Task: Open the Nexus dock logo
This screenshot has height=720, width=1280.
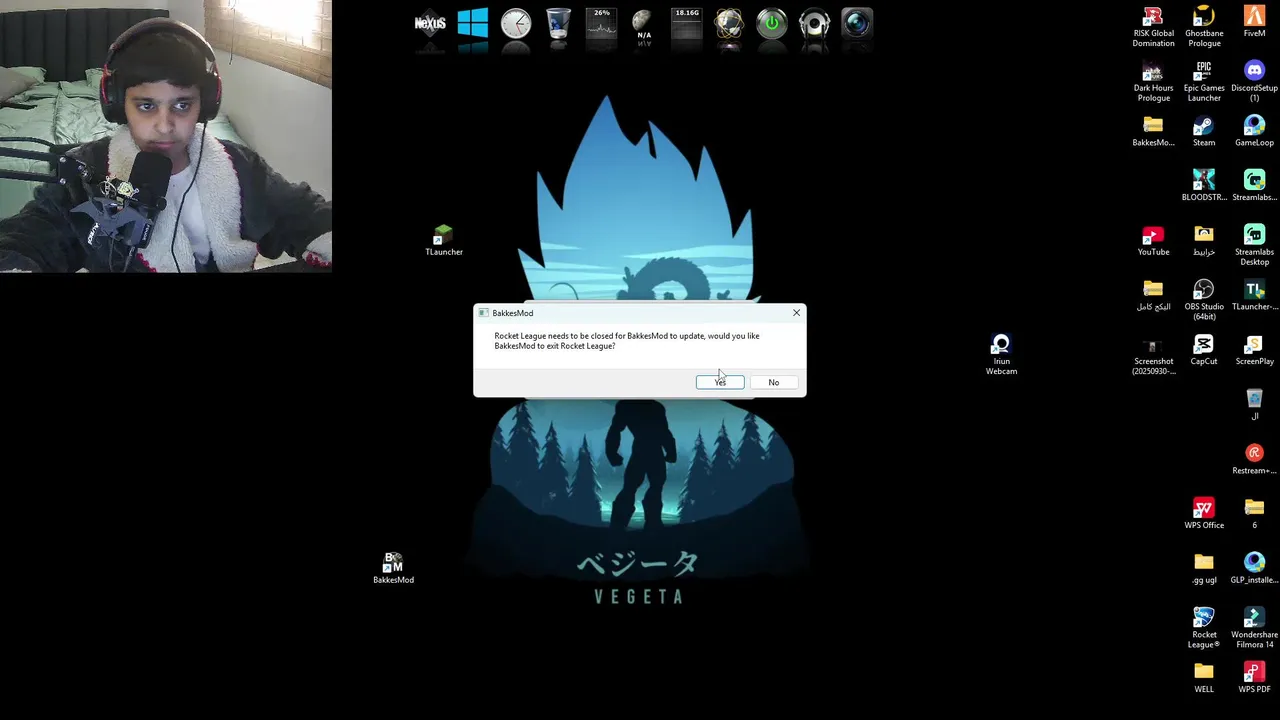Action: point(430,24)
